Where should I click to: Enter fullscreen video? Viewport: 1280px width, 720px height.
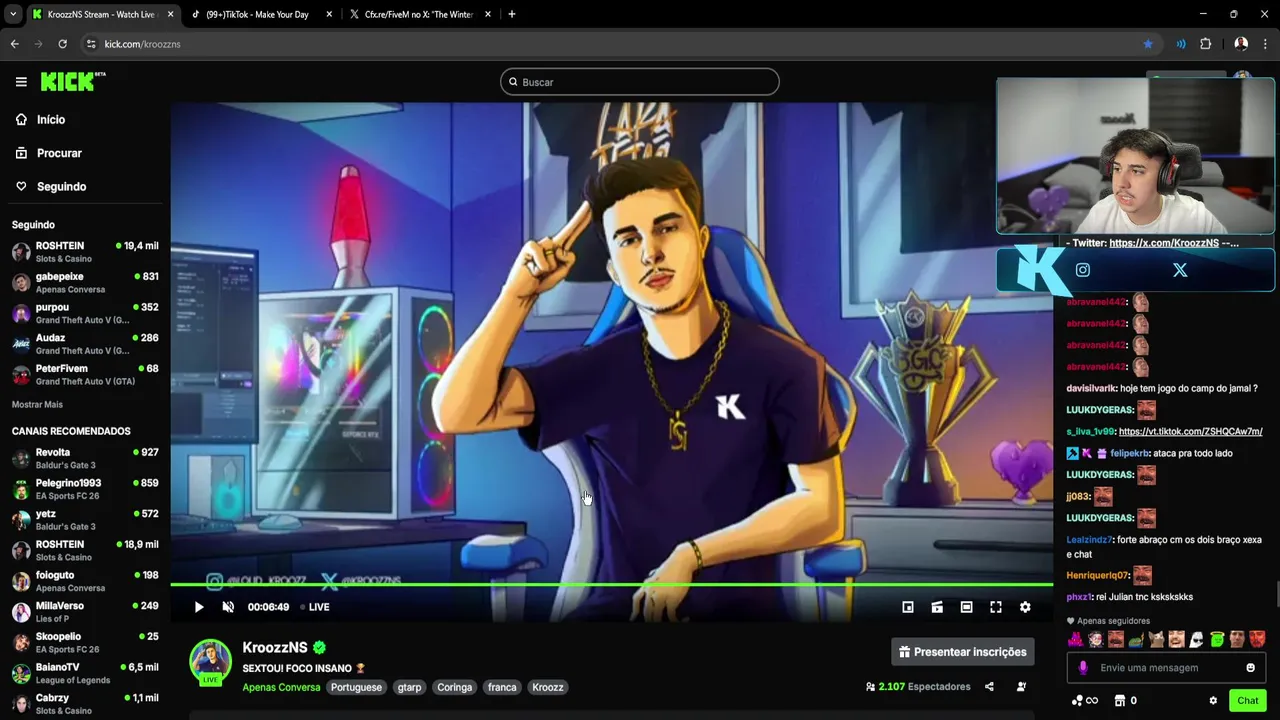pyautogui.click(x=996, y=607)
